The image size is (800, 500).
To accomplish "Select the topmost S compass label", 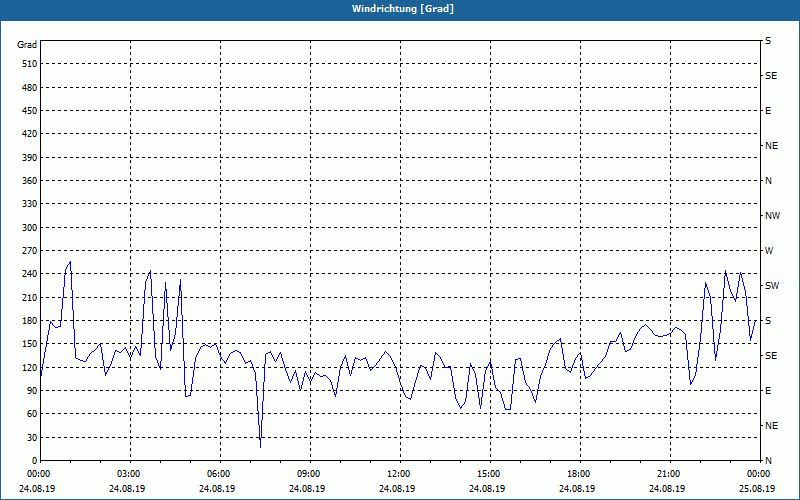I will click(x=768, y=41).
